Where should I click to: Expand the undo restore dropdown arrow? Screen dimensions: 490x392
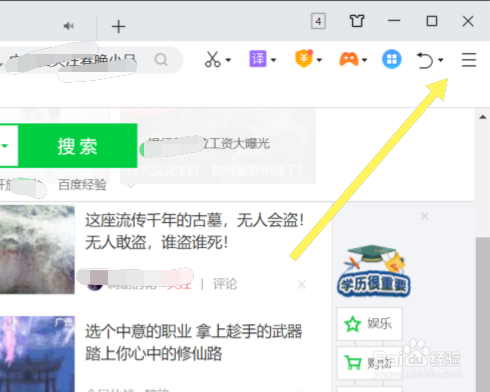tap(441, 60)
